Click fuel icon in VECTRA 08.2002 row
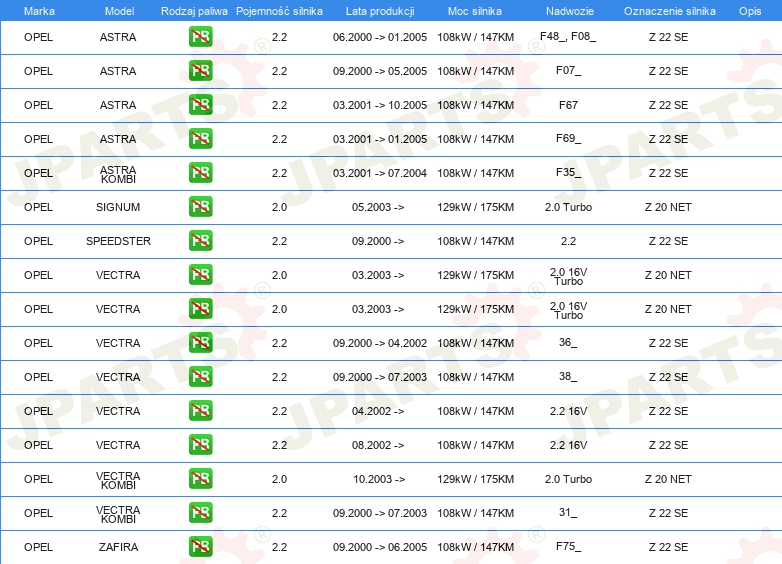782x564 pixels. 200,444
